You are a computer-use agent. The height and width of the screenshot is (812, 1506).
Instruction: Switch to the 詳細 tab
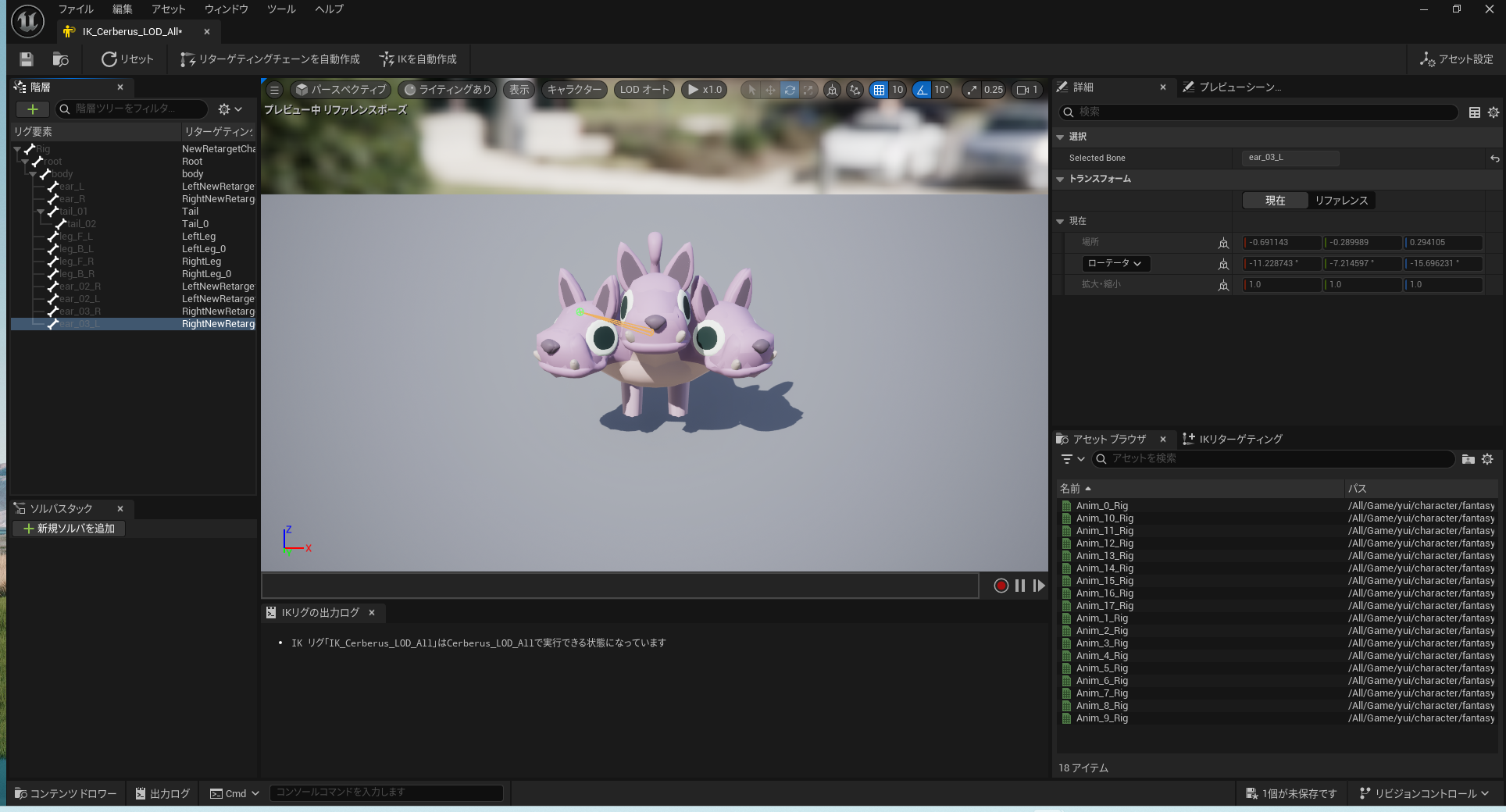(x=1083, y=87)
